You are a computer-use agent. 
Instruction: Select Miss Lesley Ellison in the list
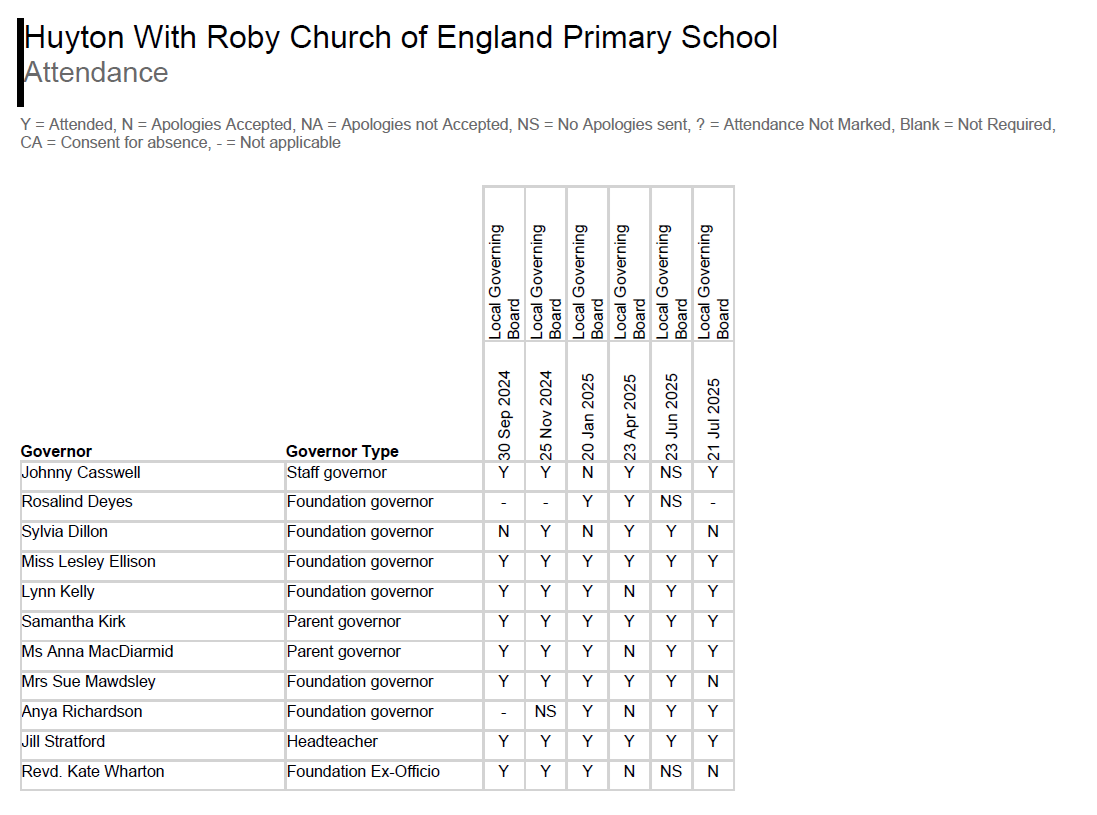(89, 562)
